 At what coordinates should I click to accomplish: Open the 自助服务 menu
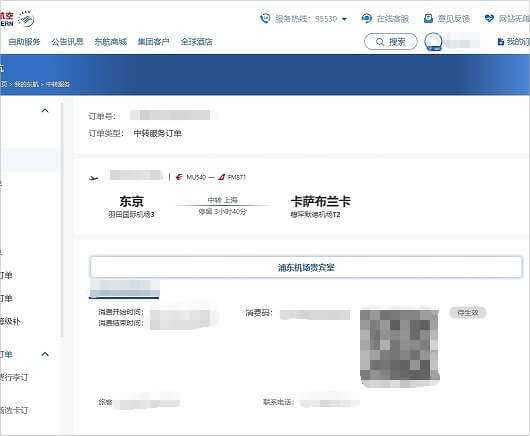[x=24, y=42]
